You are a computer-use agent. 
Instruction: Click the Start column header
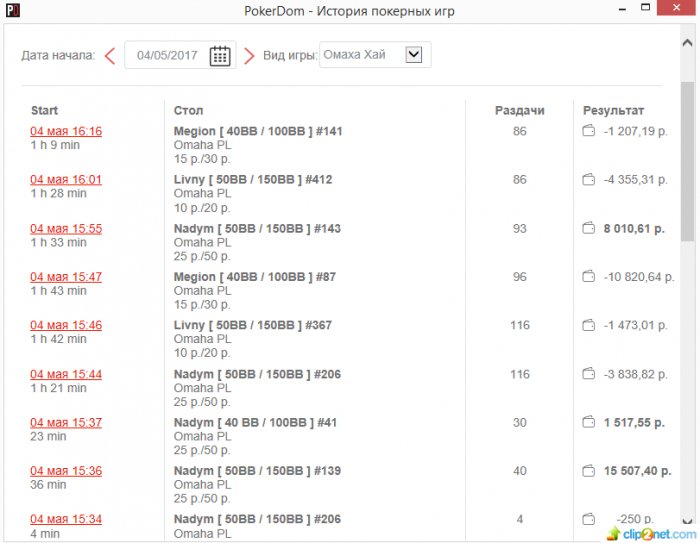(45, 110)
